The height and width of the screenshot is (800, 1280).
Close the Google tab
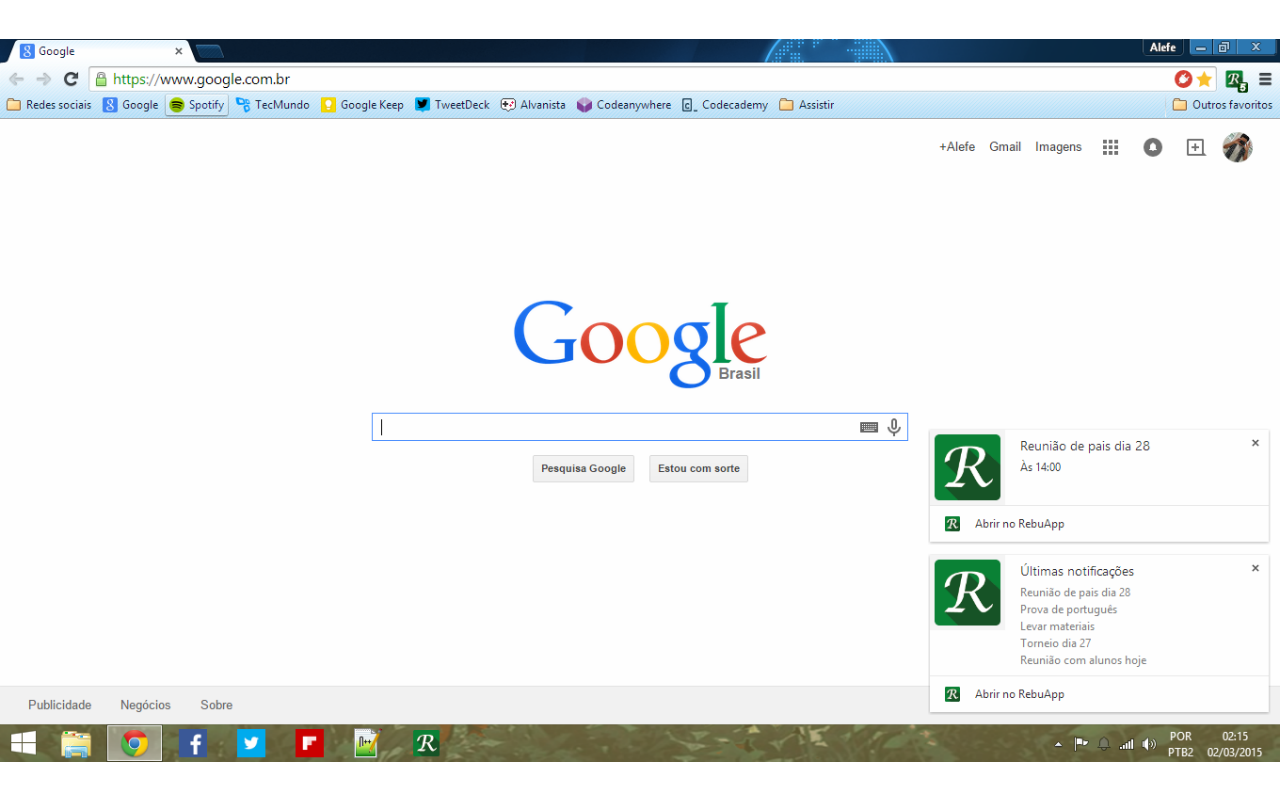pyautogui.click(x=179, y=51)
